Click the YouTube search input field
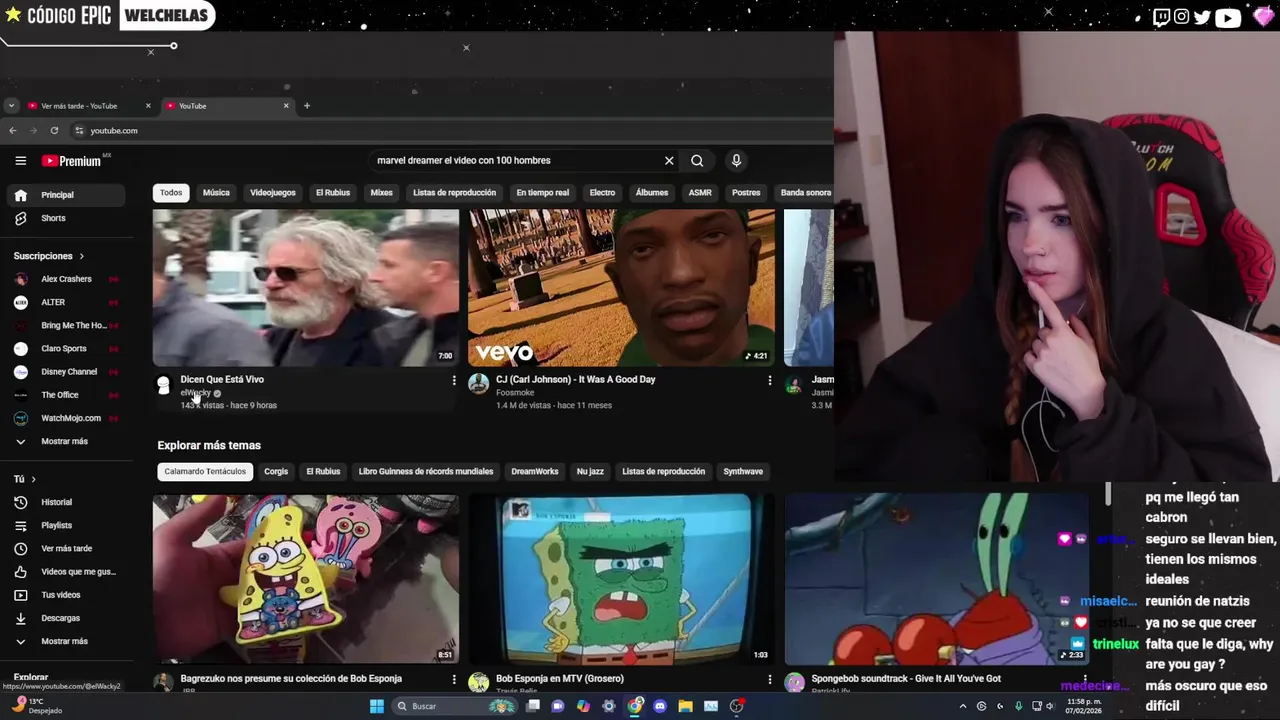The height and width of the screenshot is (720, 1280). (515, 160)
